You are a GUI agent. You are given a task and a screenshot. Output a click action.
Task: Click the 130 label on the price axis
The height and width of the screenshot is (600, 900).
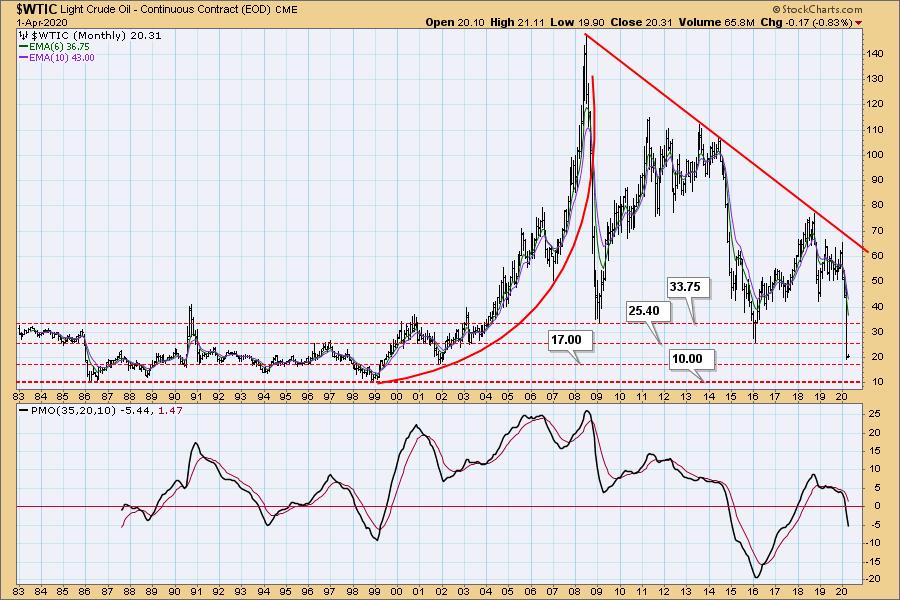pyautogui.click(x=874, y=79)
